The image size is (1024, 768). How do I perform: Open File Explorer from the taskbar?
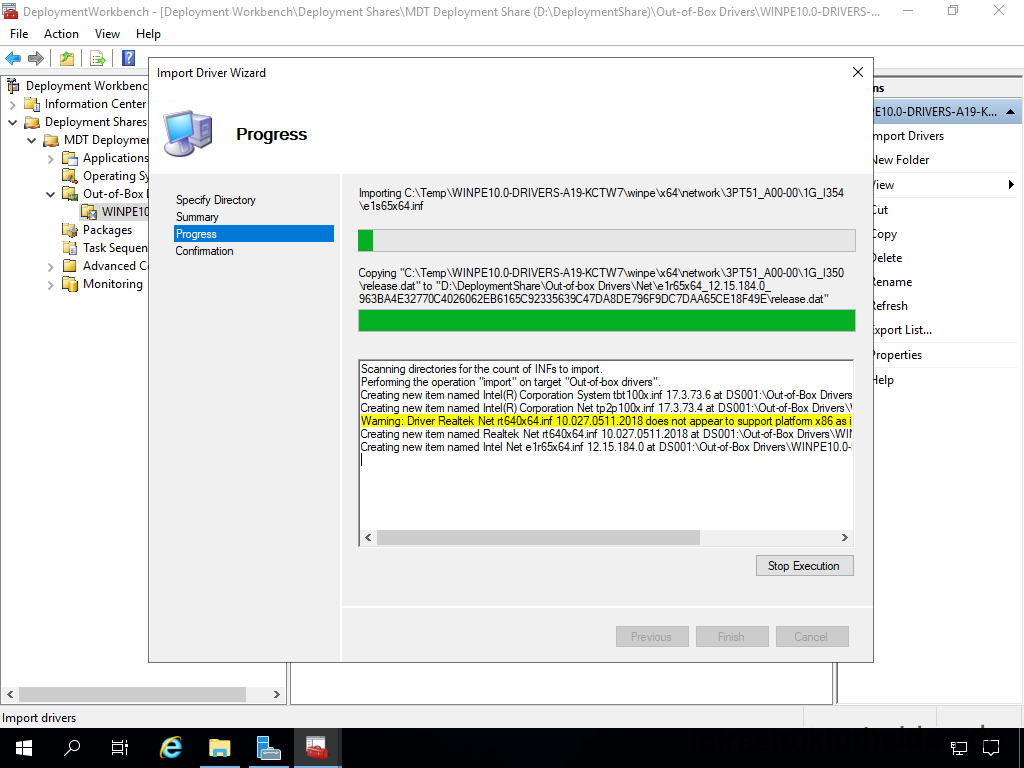point(220,748)
